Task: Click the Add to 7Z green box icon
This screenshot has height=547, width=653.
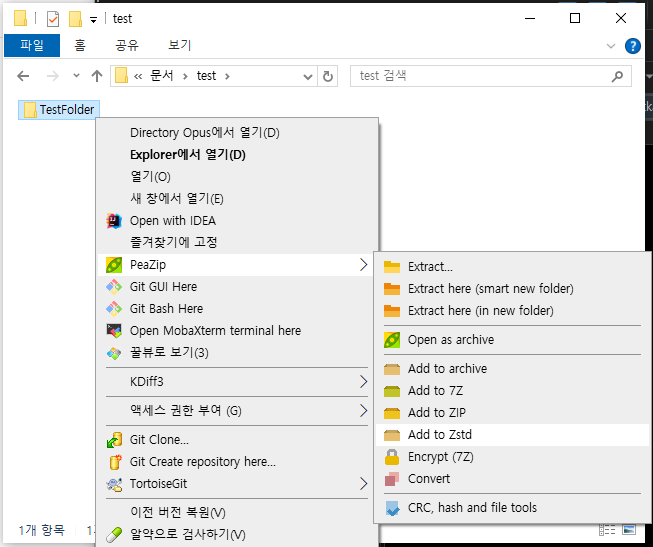Action: pos(392,391)
